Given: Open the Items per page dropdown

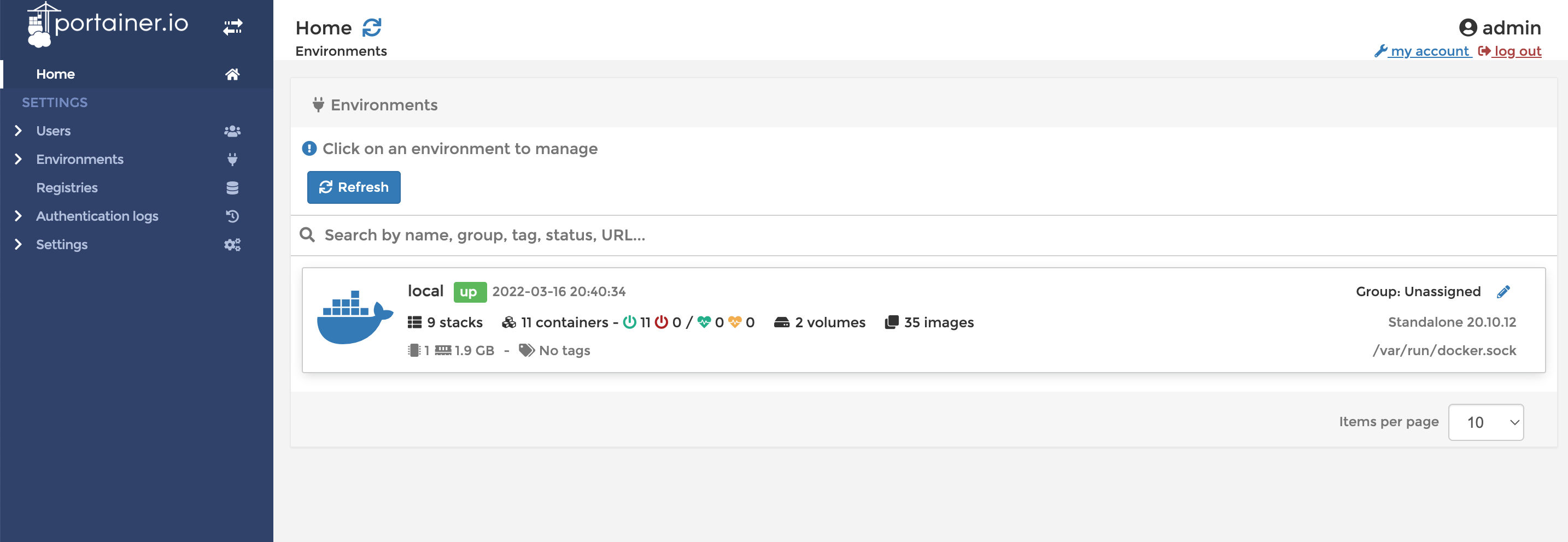Looking at the screenshot, I should click(1486, 422).
